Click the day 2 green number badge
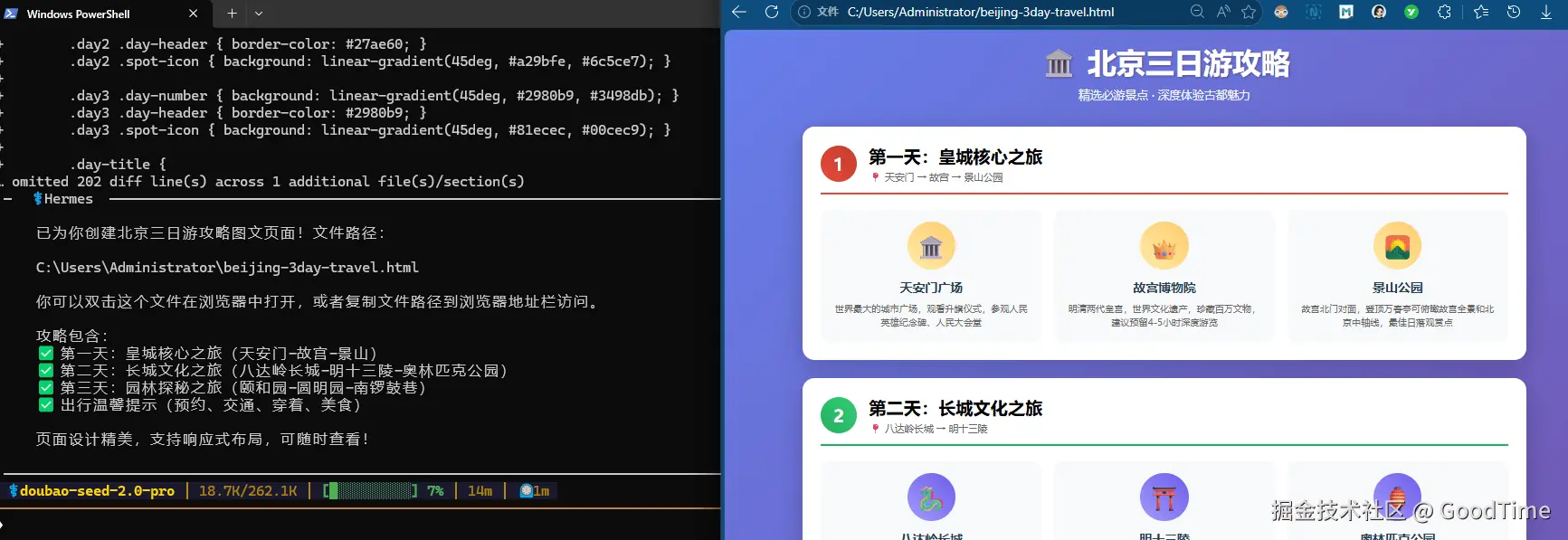 point(839,415)
